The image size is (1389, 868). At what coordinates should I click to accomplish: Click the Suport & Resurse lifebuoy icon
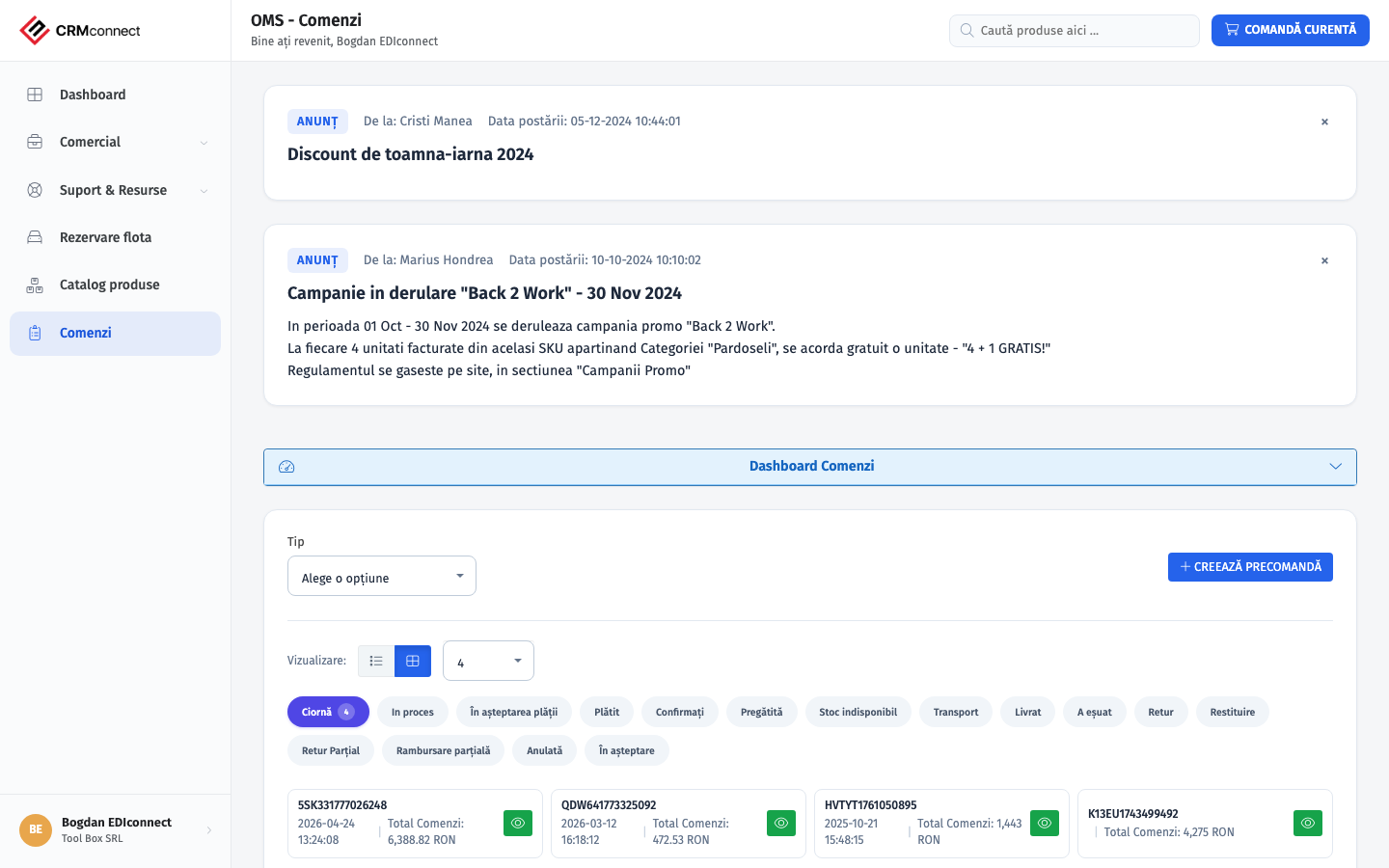tap(35, 190)
